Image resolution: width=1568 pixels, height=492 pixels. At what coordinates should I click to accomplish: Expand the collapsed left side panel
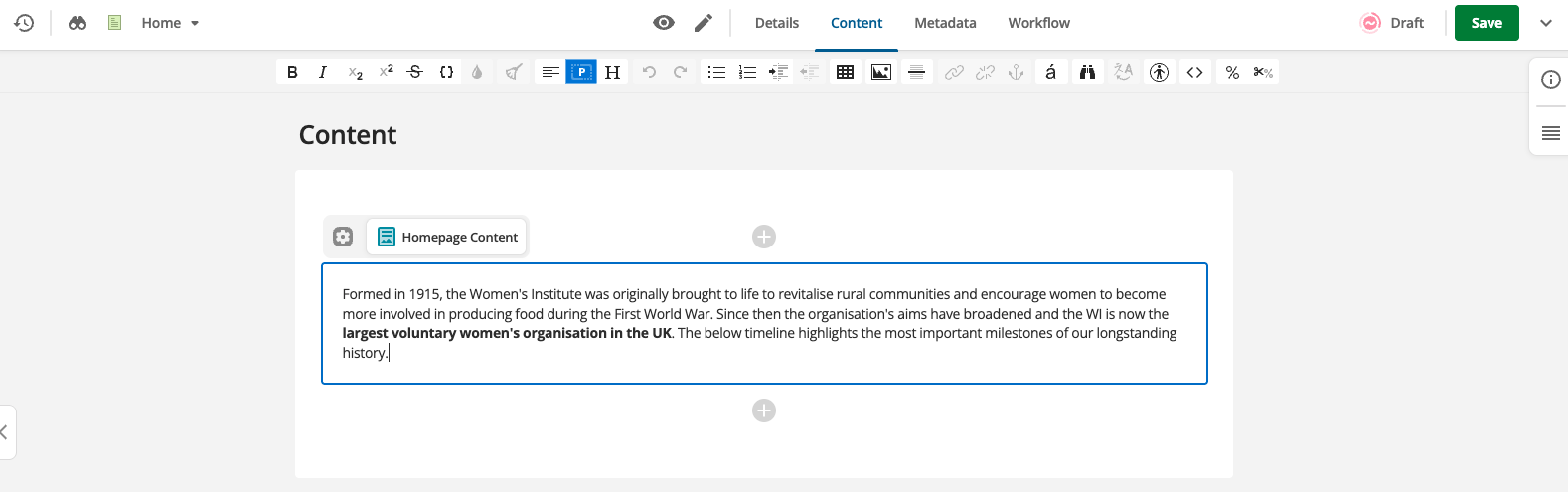(x=6, y=432)
